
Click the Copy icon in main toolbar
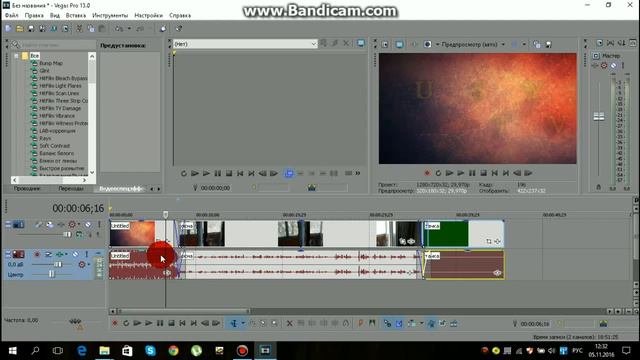click(x=91, y=29)
